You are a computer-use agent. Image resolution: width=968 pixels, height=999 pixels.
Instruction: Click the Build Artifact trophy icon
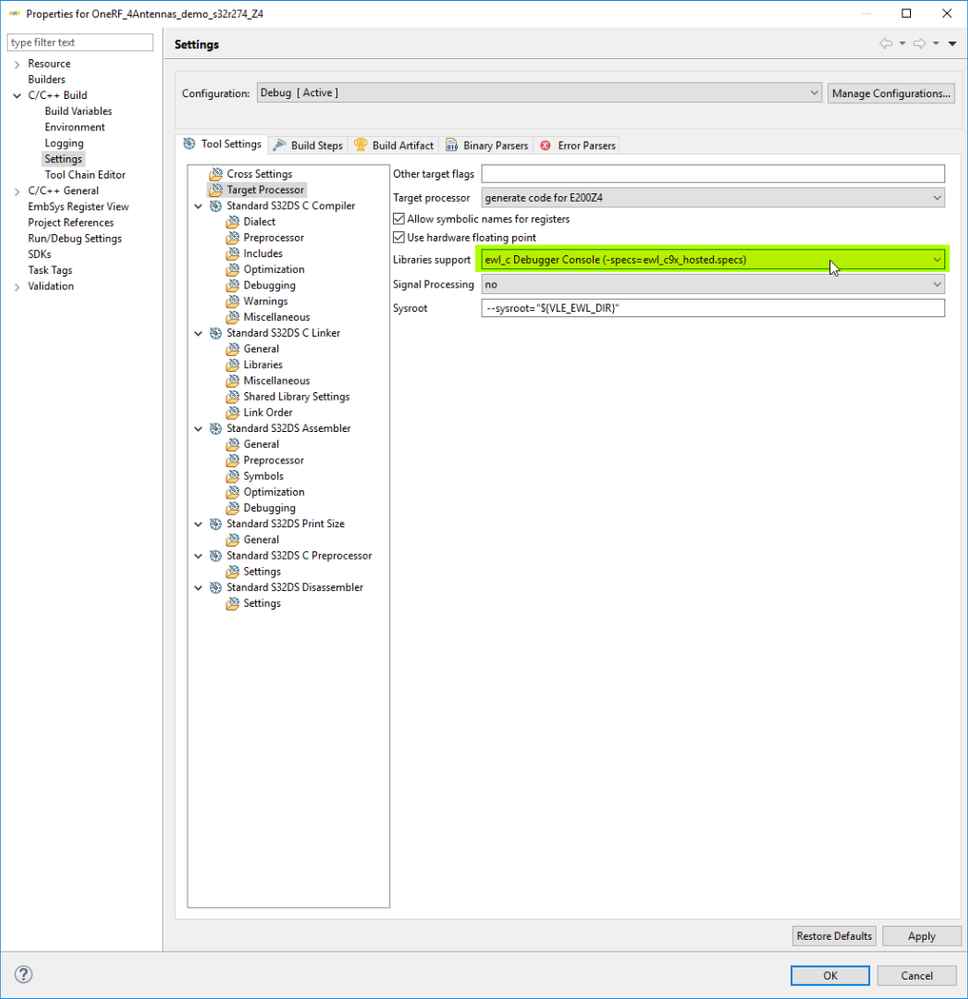point(361,145)
